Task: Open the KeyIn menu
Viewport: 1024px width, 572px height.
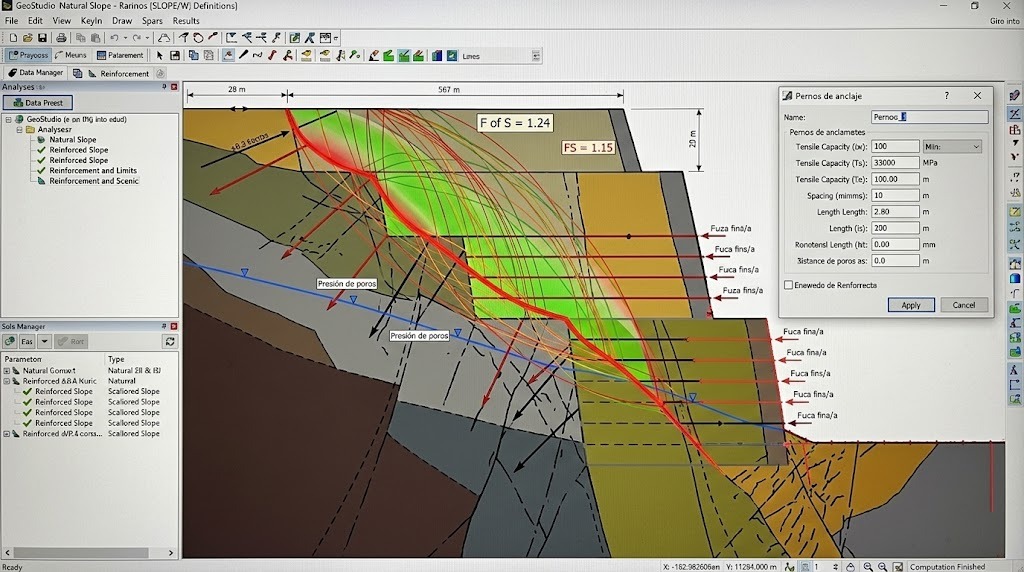Action: 91,21
